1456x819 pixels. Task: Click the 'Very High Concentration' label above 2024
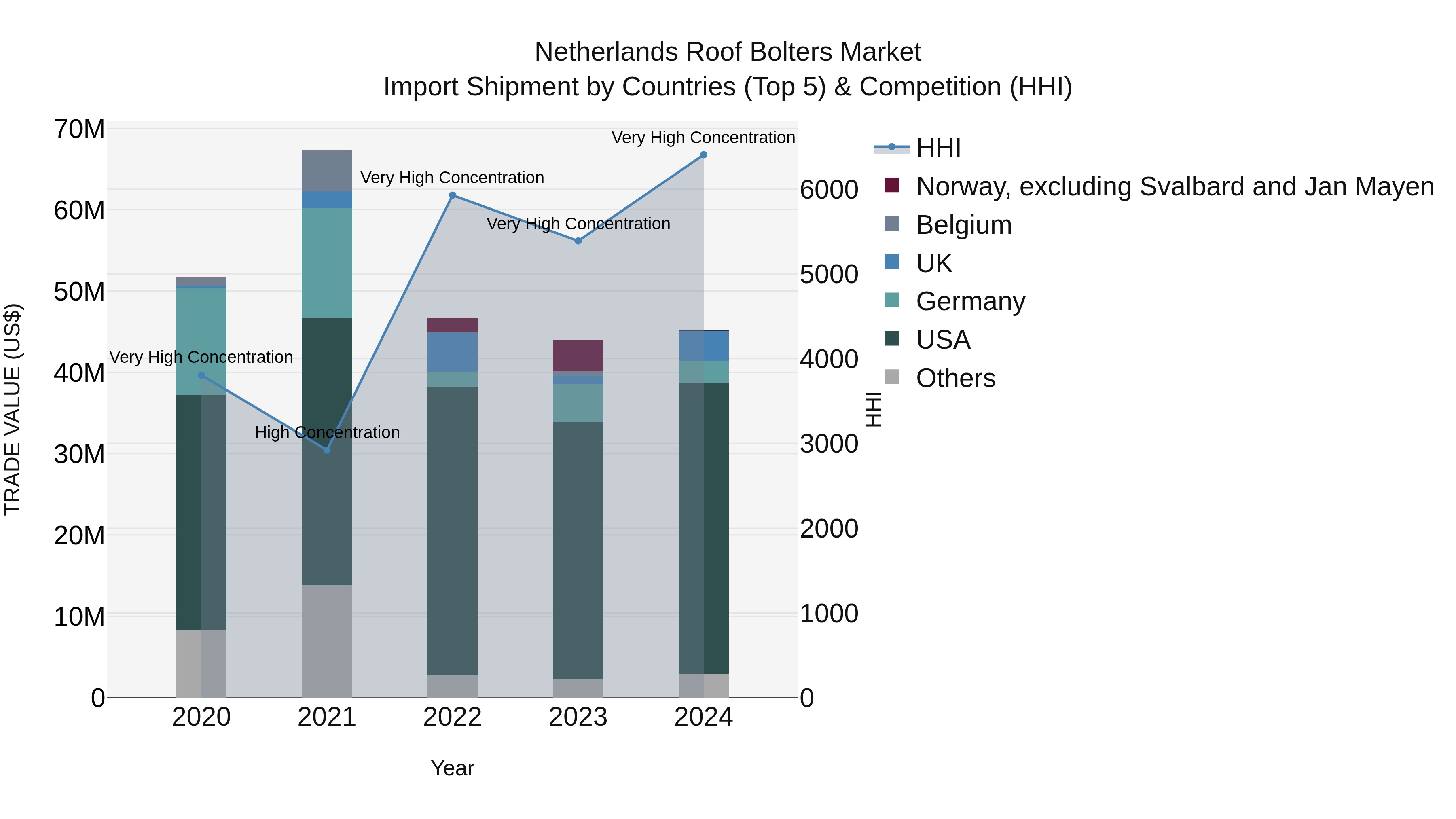click(703, 138)
